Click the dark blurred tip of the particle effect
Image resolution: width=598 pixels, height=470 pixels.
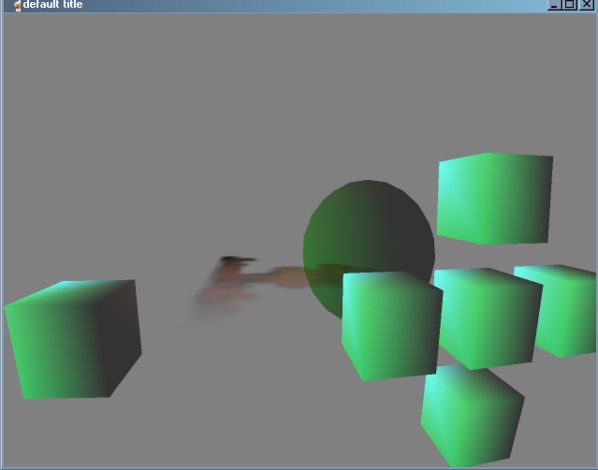(237, 260)
